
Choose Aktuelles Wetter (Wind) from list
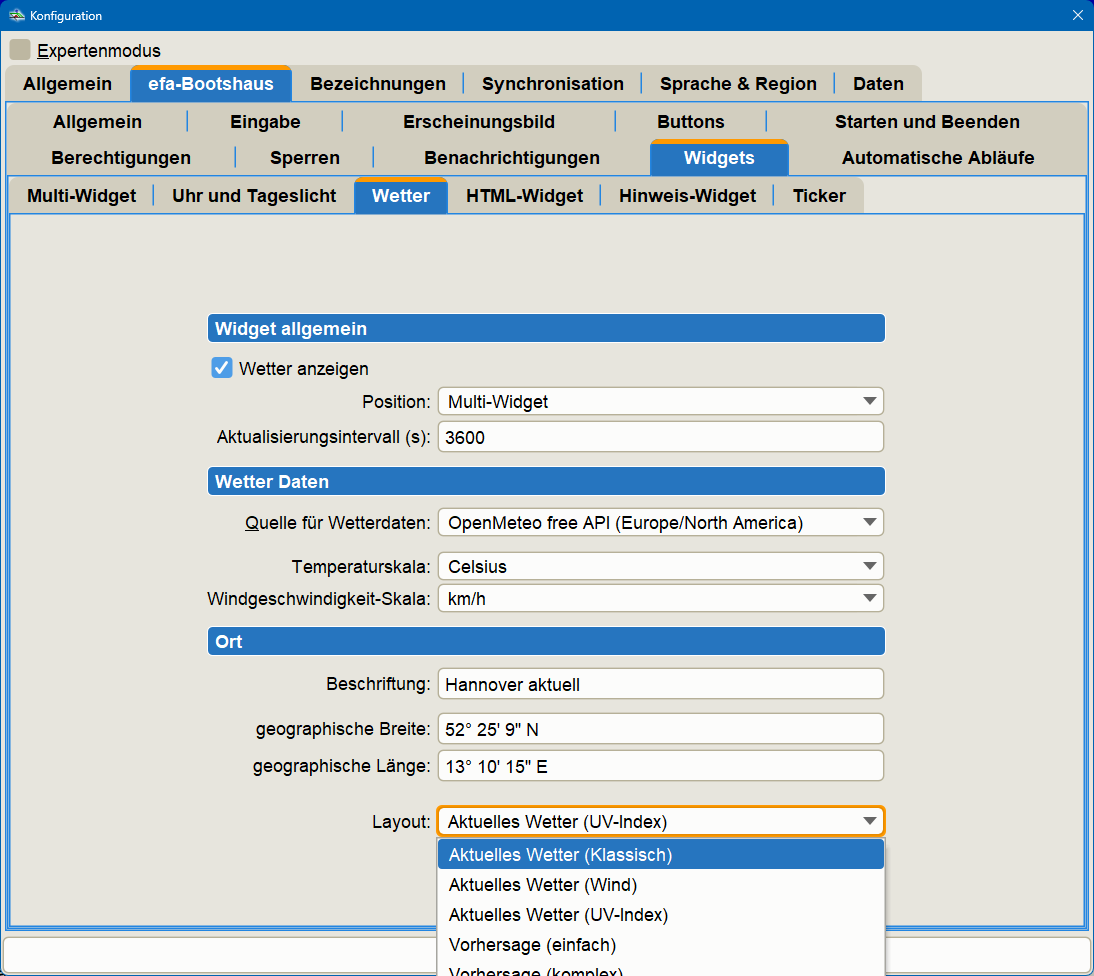click(660, 885)
